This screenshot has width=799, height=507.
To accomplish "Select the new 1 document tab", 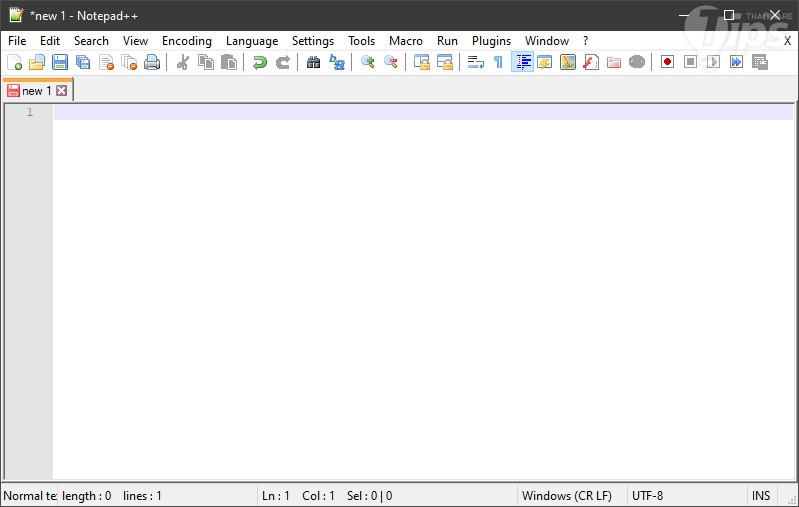I will click(37, 91).
